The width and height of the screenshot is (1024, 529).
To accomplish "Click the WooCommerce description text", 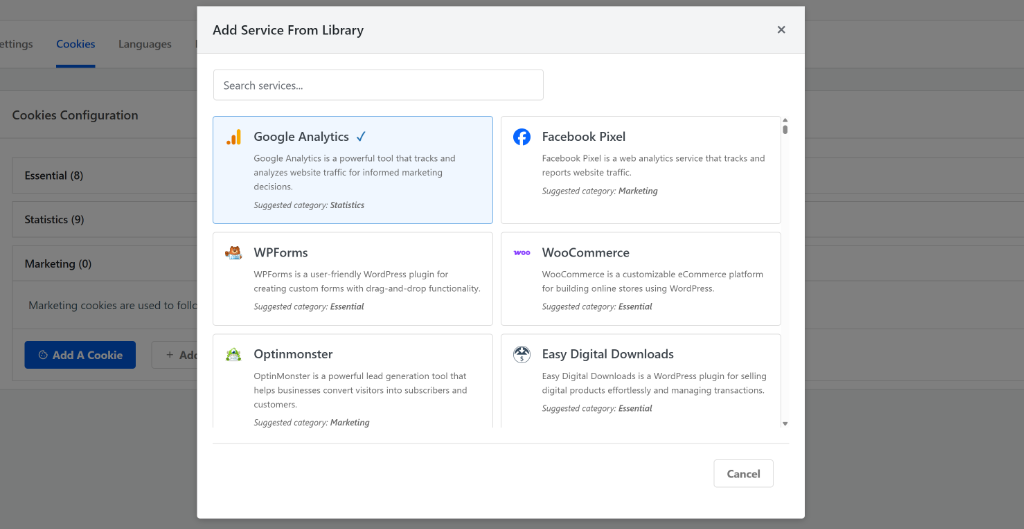I will click(x=652, y=281).
